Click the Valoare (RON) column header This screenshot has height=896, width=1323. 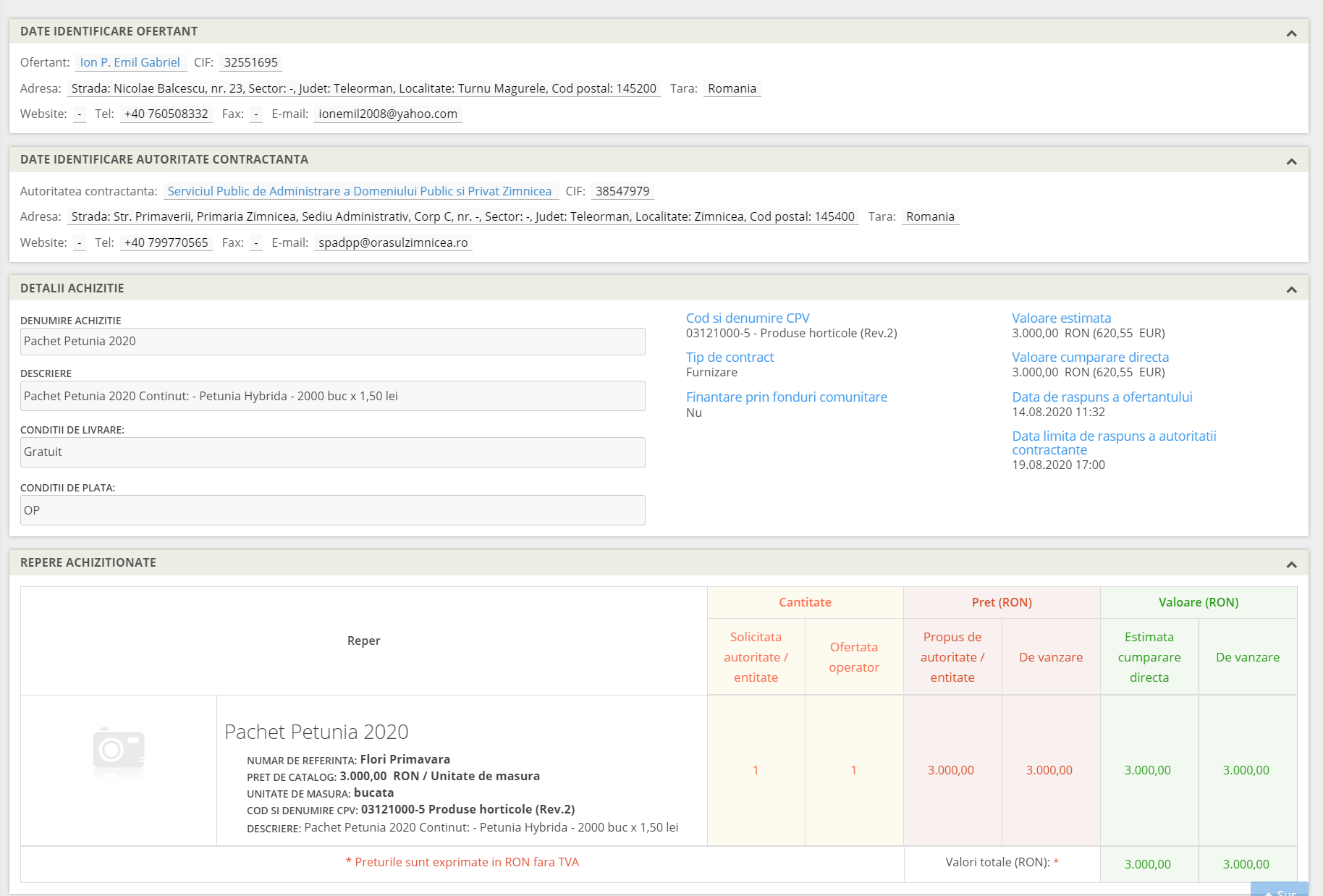click(x=1199, y=602)
